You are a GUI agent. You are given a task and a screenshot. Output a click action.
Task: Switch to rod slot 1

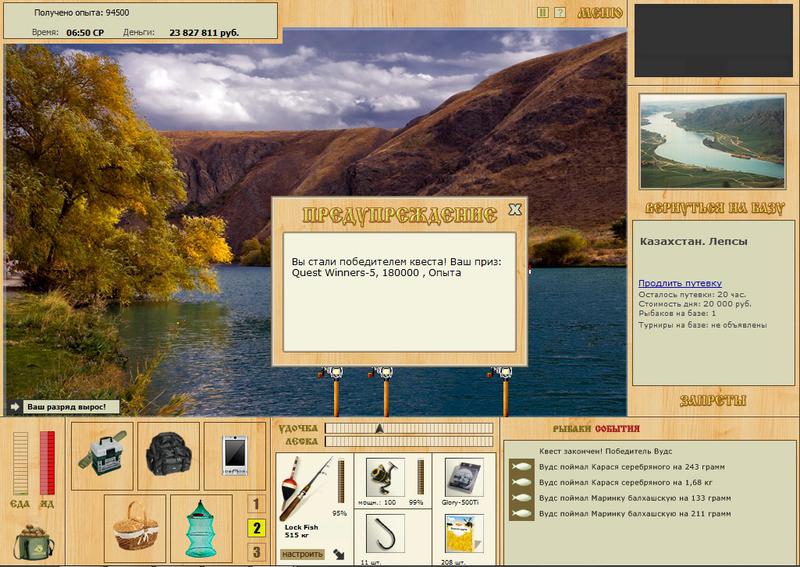click(x=256, y=504)
